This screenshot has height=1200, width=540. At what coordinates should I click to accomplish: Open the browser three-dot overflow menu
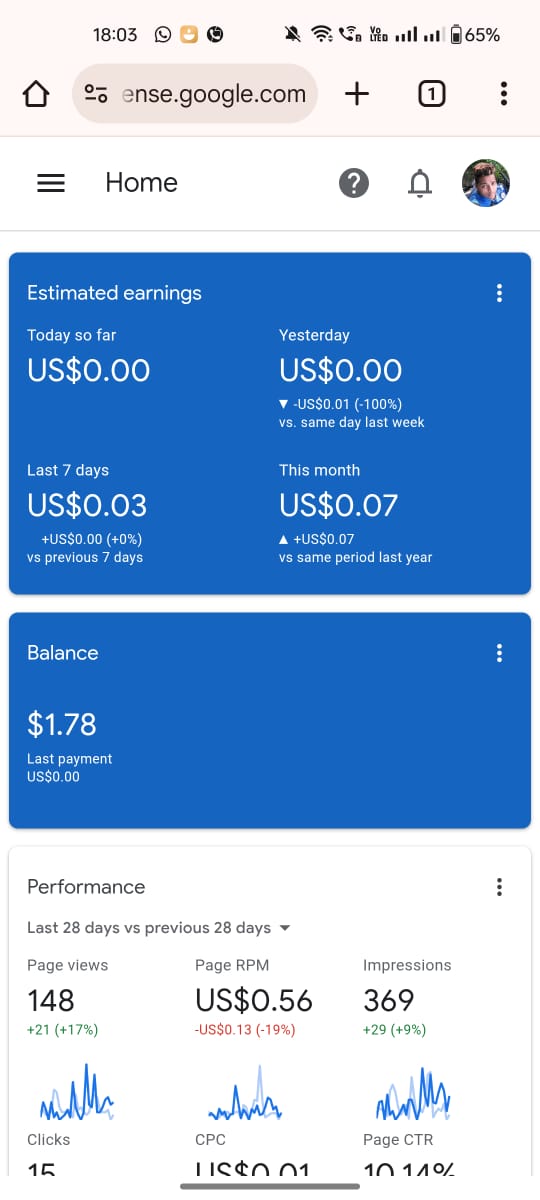click(503, 94)
